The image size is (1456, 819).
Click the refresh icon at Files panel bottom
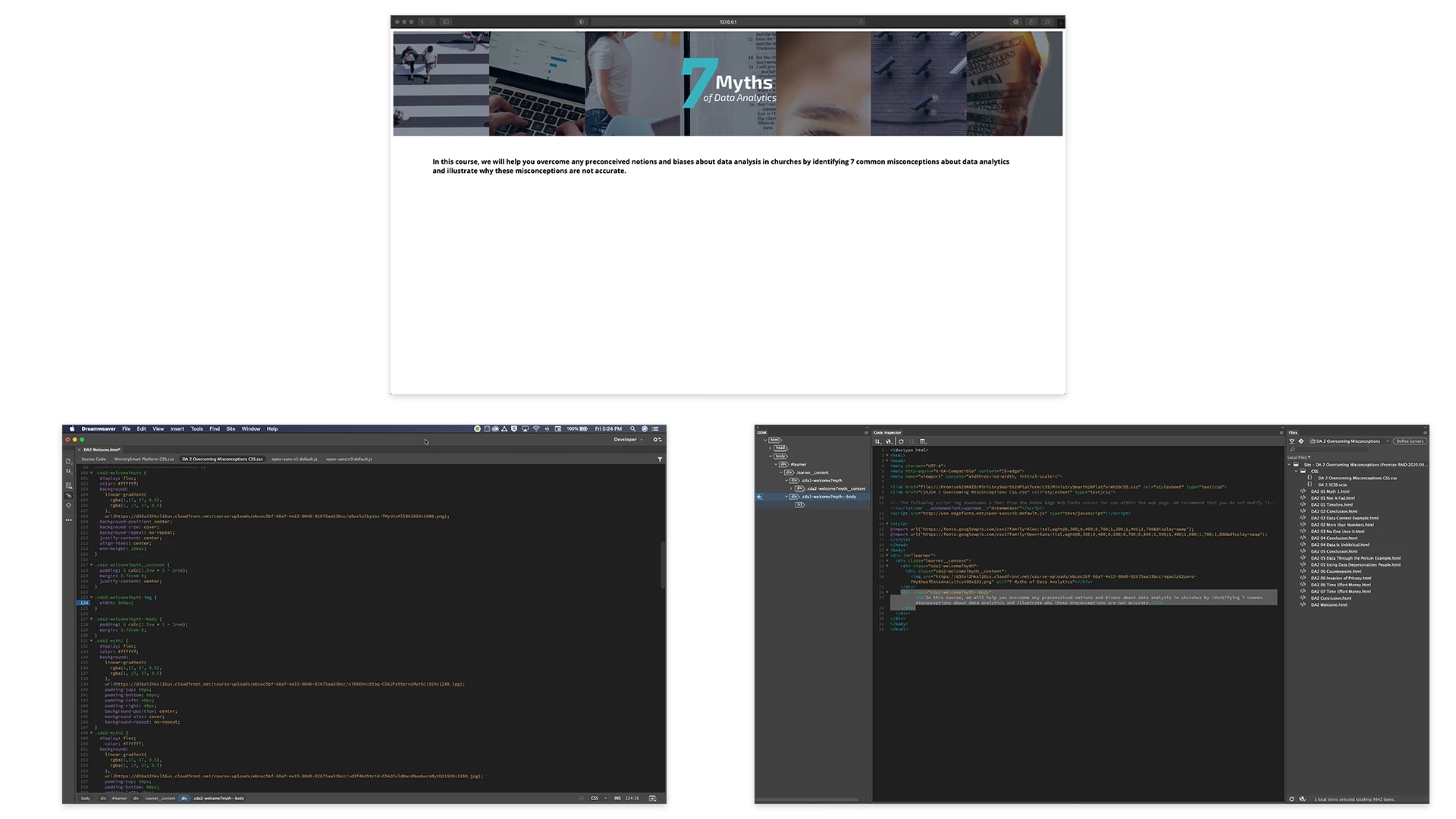(x=1291, y=799)
